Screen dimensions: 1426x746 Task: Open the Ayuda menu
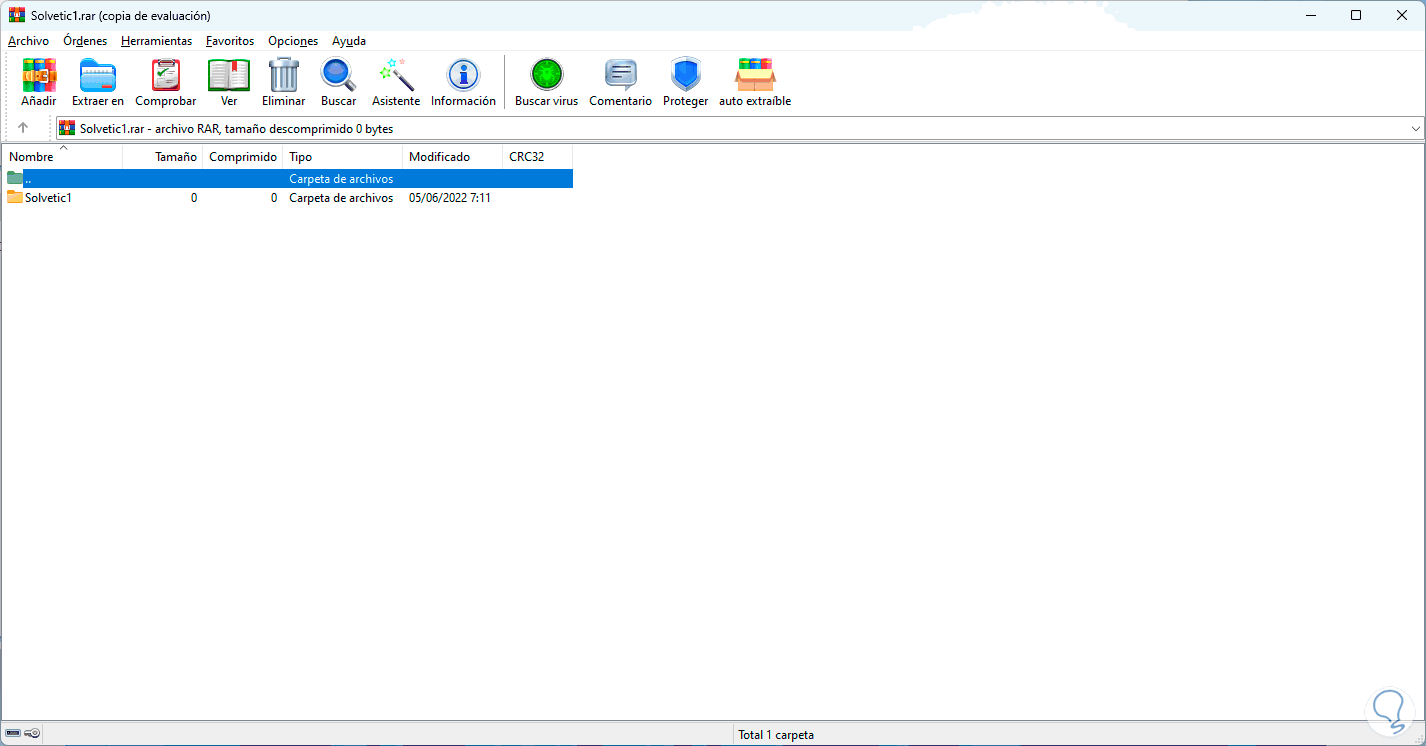point(349,41)
